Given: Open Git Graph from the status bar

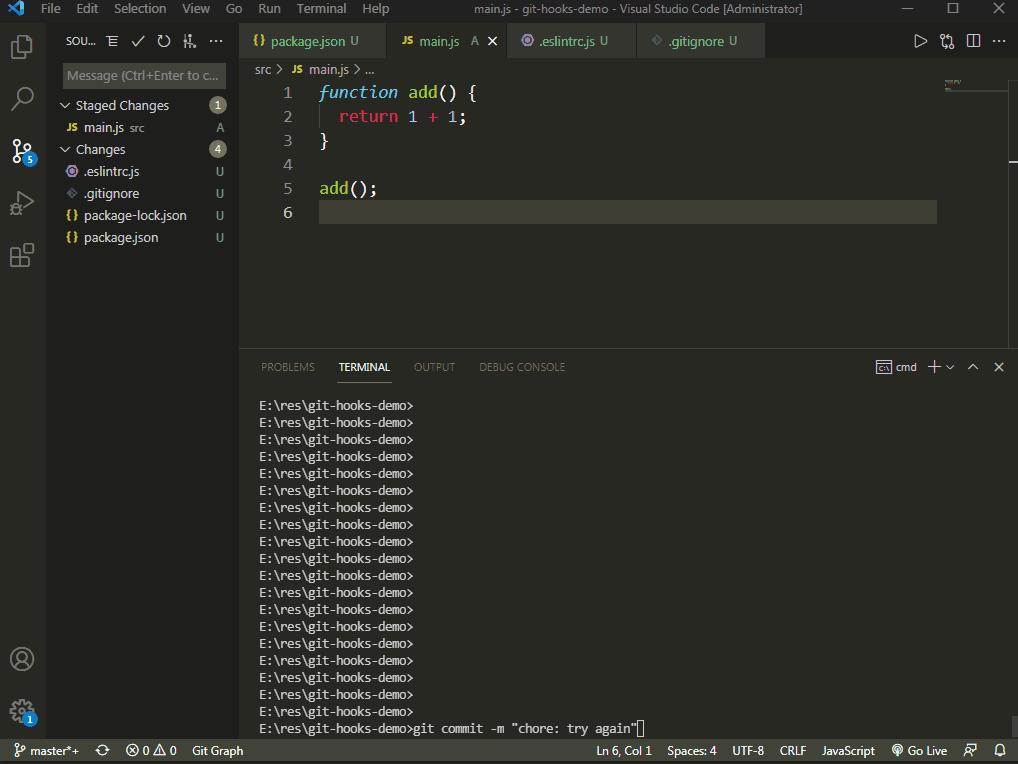Looking at the screenshot, I should coord(217,750).
